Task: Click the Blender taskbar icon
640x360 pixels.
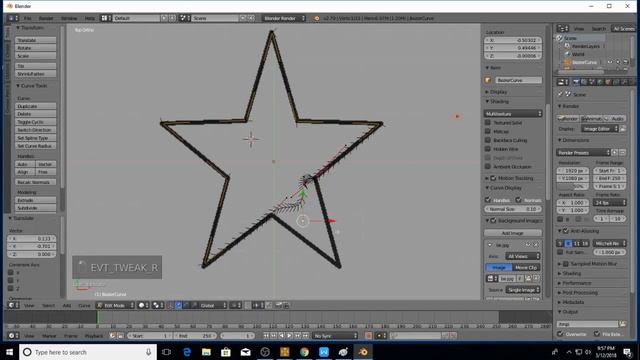Action: pos(363,352)
